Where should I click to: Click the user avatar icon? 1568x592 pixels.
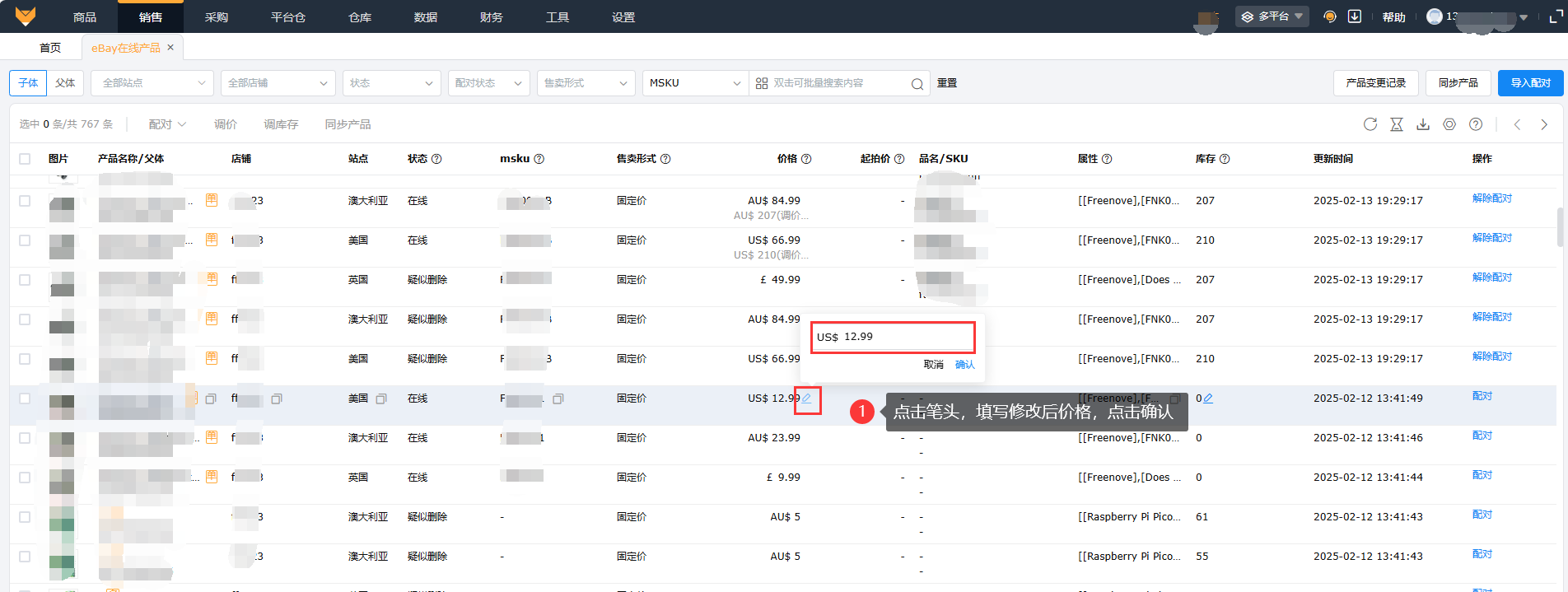[1434, 16]
